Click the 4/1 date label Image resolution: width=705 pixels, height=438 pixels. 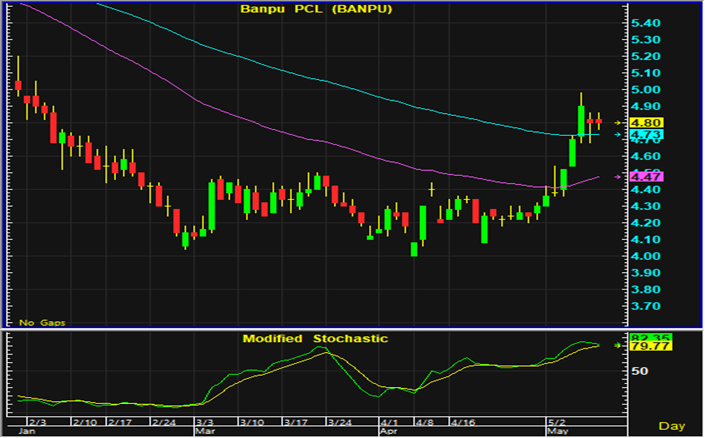389,422
